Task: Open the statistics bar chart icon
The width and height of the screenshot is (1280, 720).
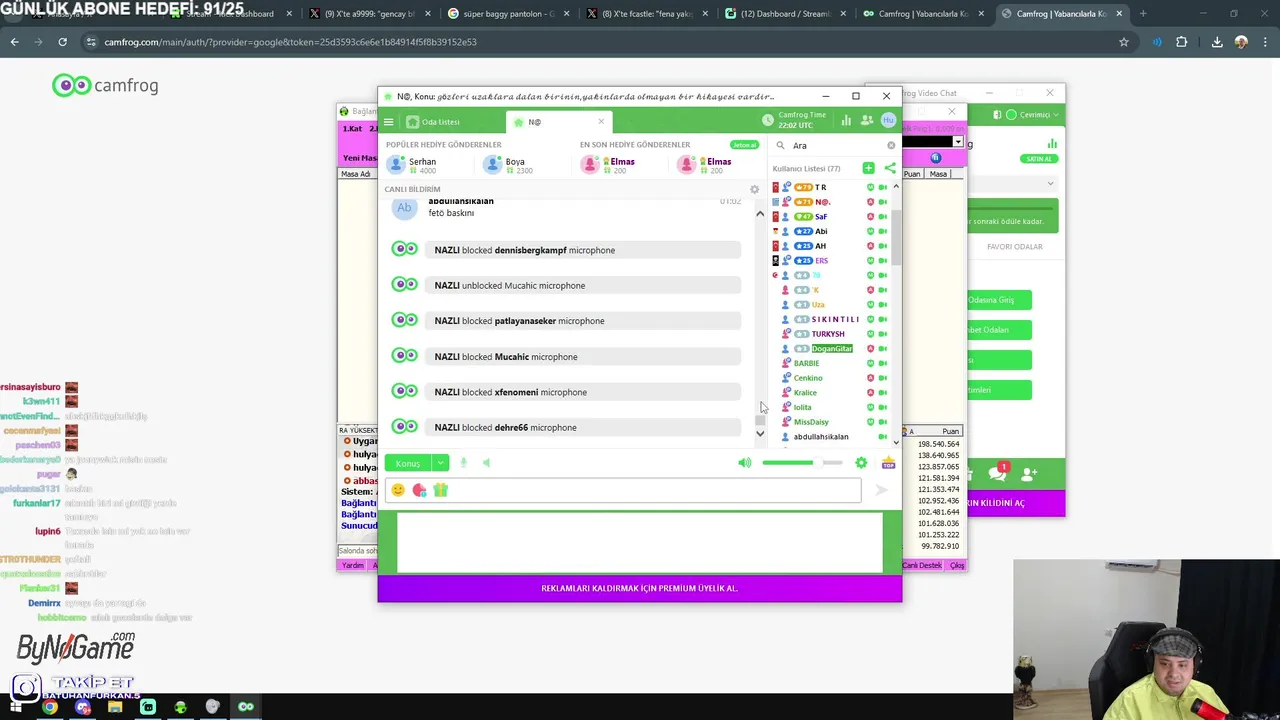Action: pyautogui.click(x=846, y=120)
